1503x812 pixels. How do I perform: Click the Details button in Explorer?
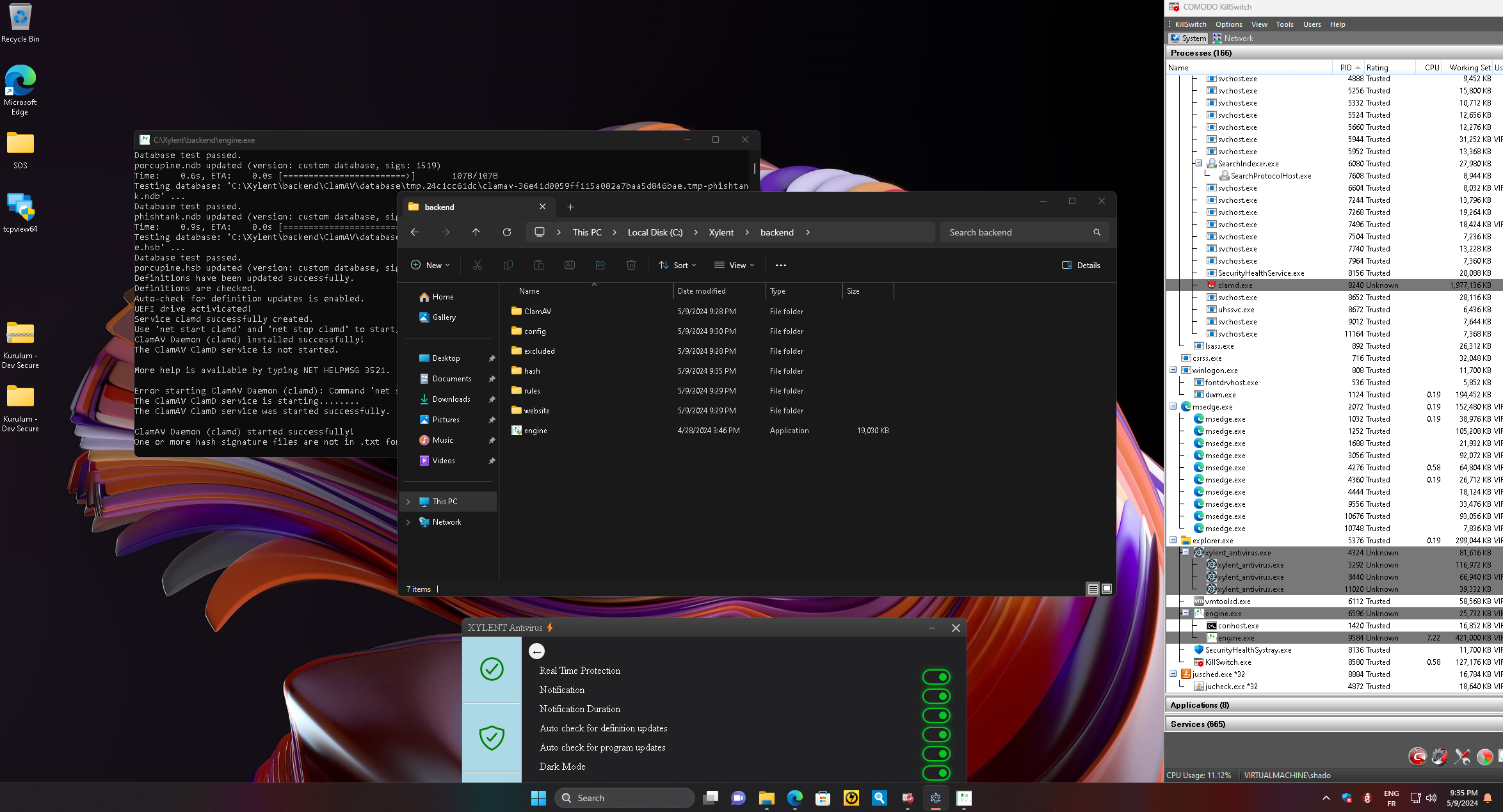(x=1081, y=265)
